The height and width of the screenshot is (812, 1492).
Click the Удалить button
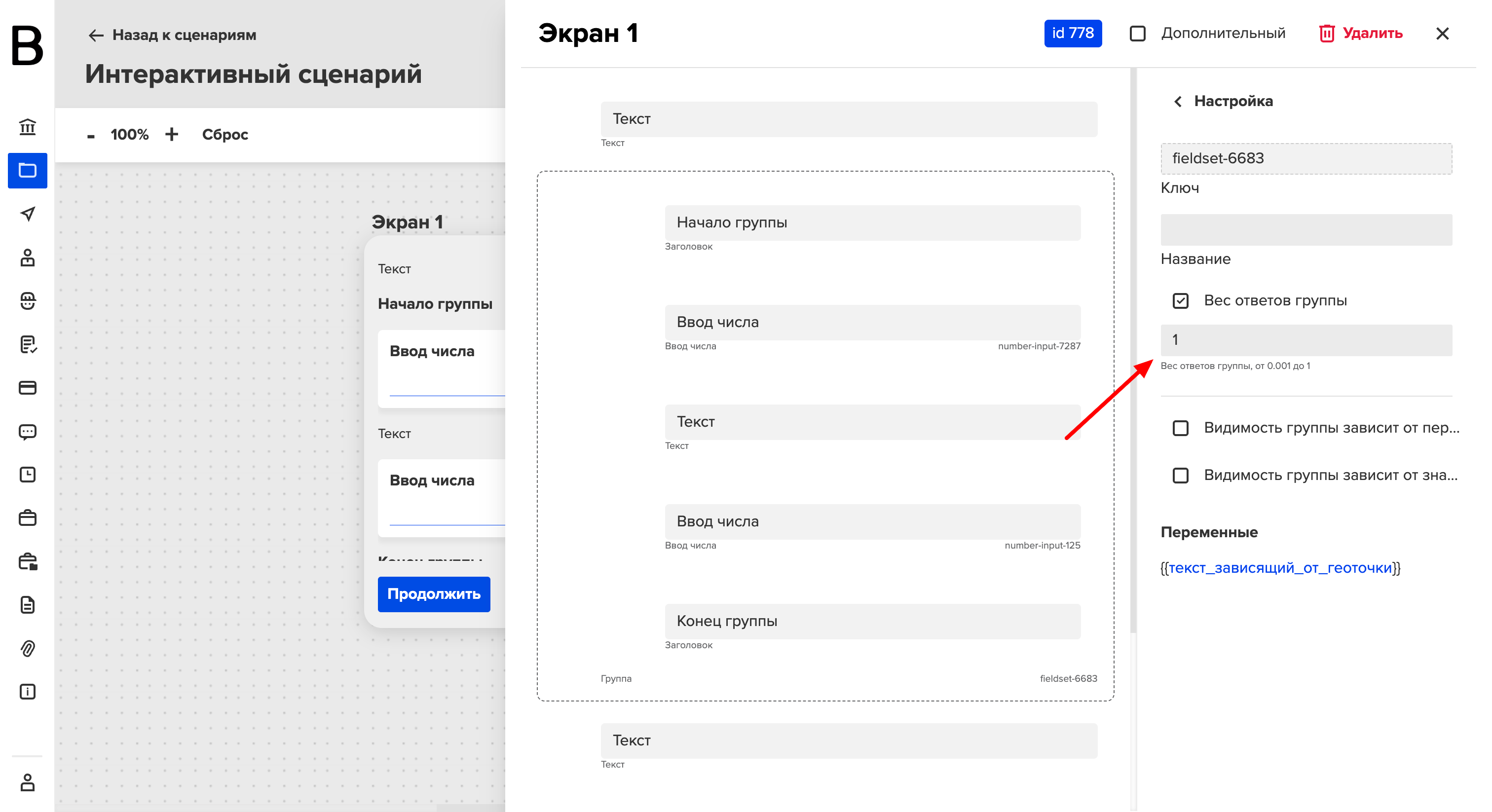(x=1361, y=34)
